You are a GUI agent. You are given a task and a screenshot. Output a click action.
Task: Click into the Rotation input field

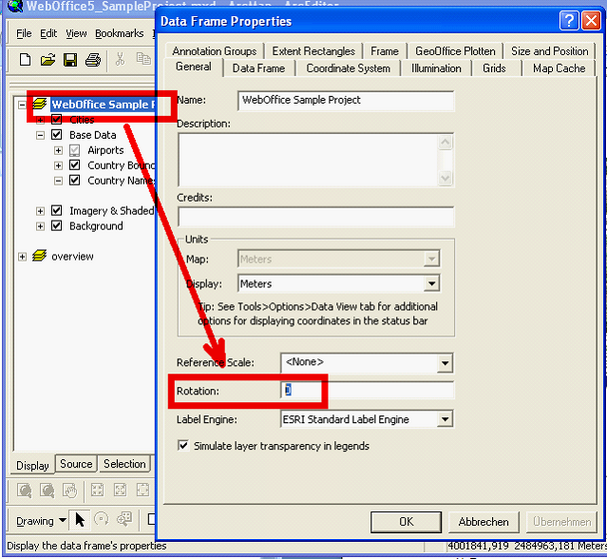pyautogui.click(x=367, y=390)
